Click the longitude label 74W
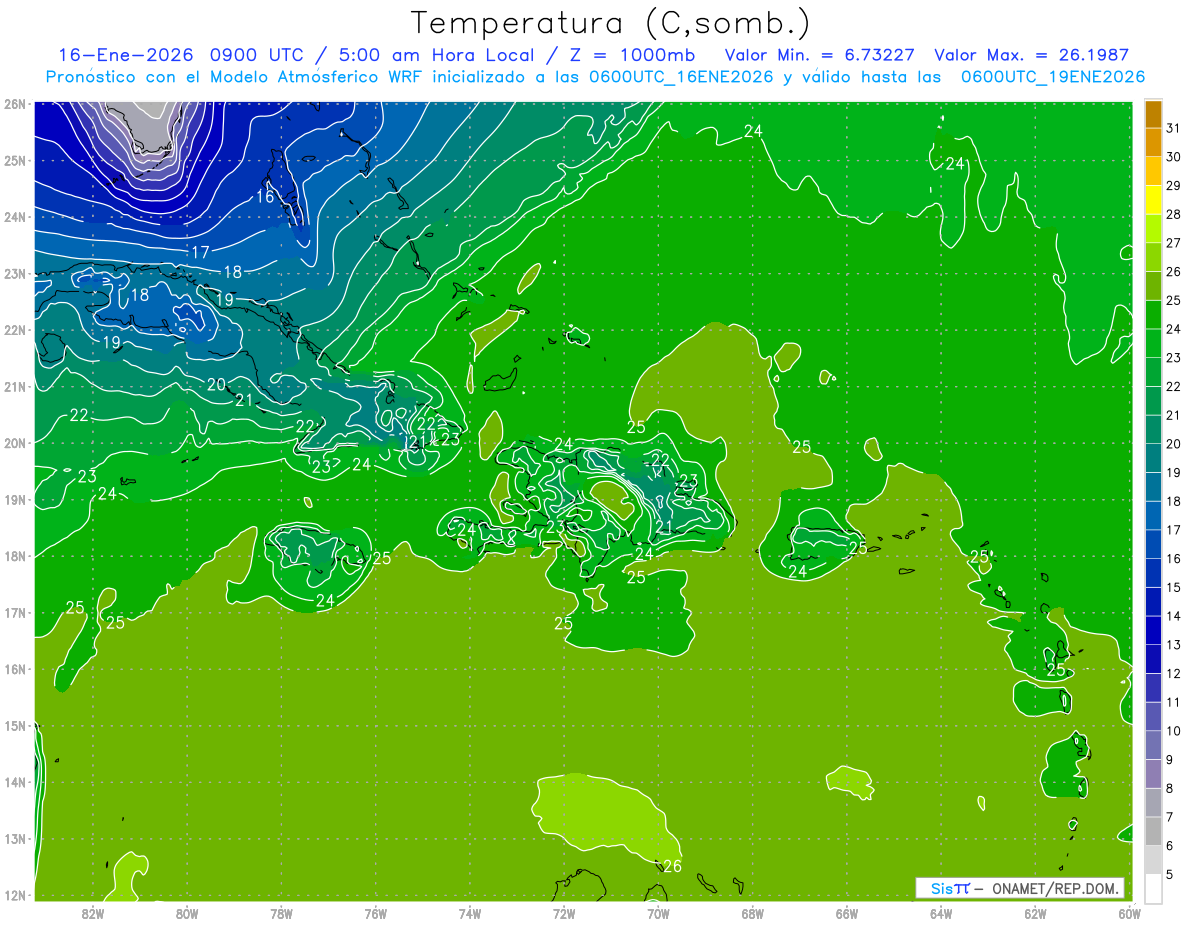The width and height of the screenshot is (1200, 927). [470, 913]
